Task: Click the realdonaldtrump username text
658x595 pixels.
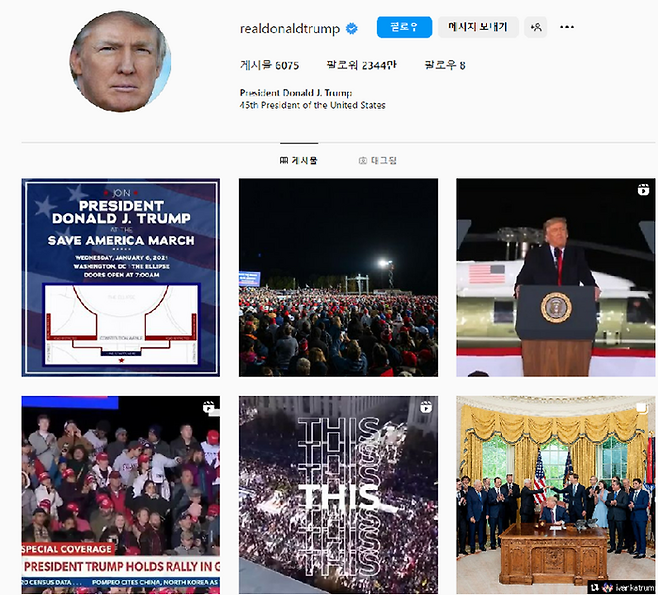Action: (x=290, y=29)
